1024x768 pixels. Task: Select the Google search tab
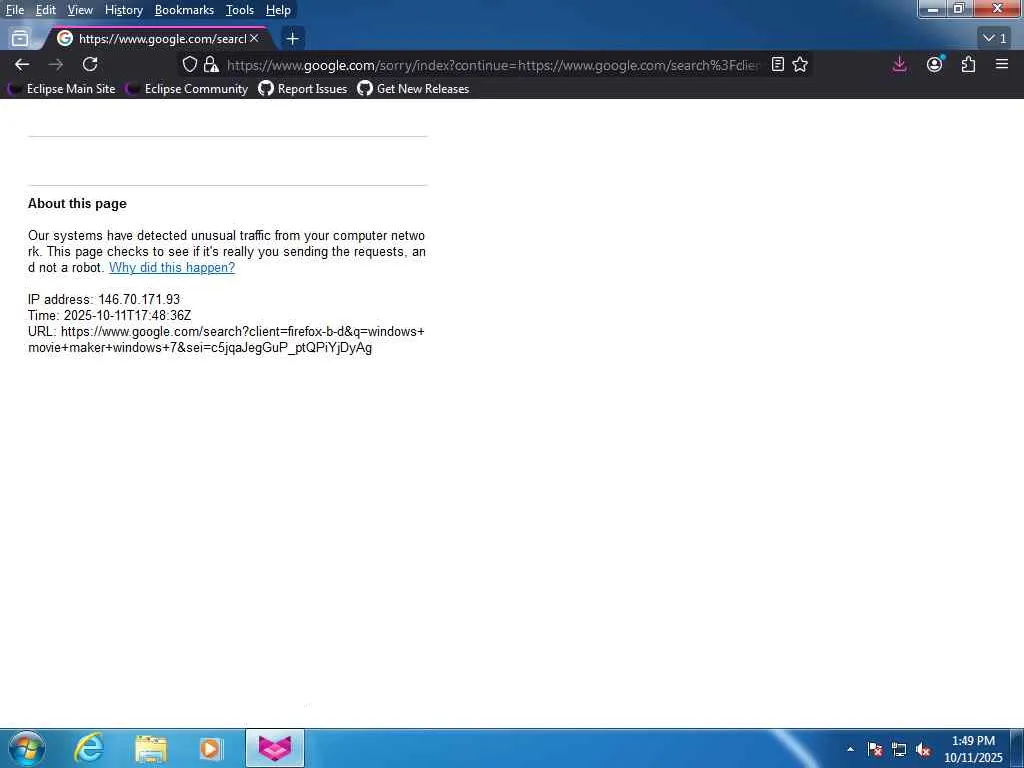(x=157, y=39)
